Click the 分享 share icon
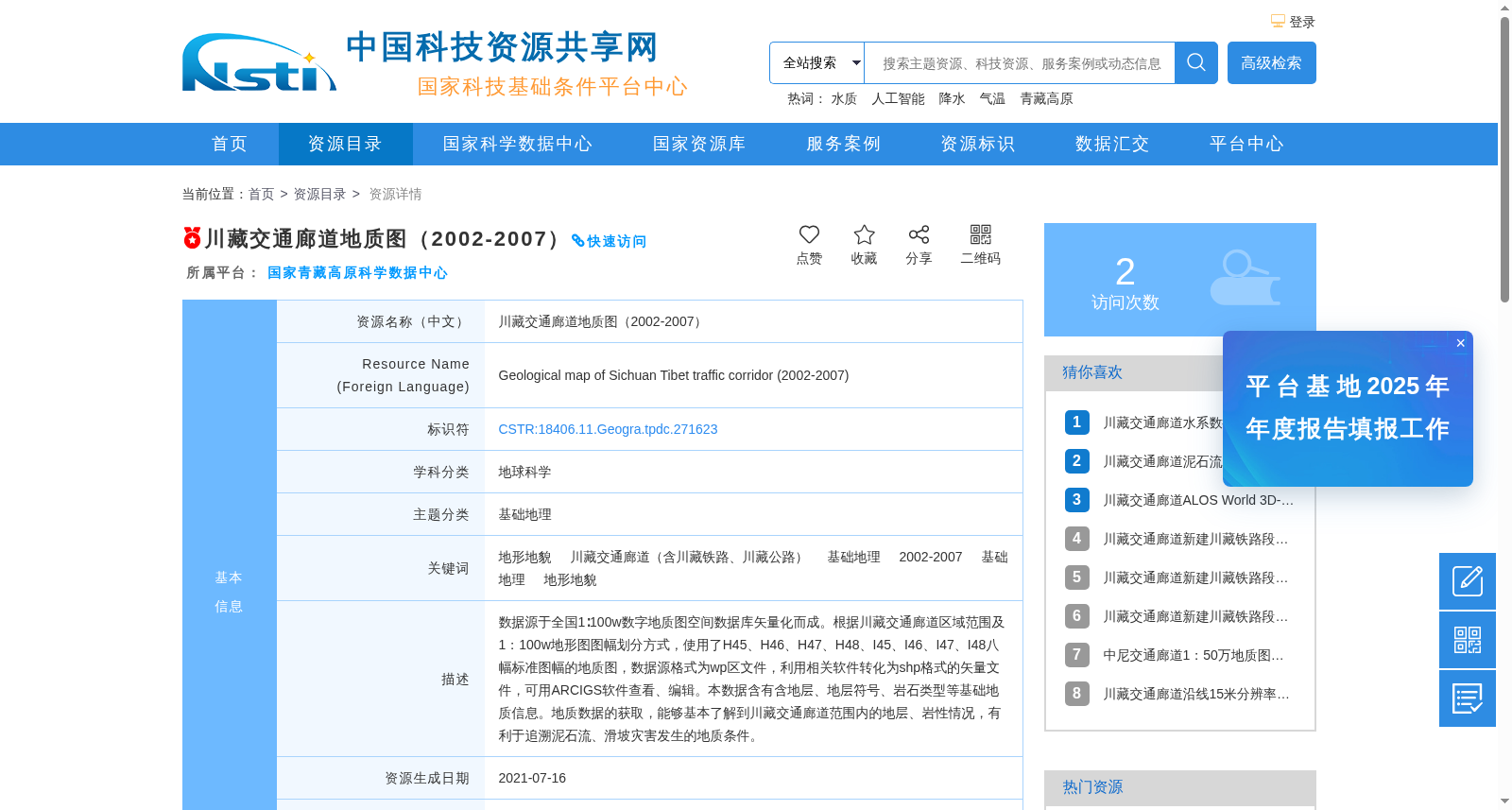1512x810 pixels. pyautogui.click(x=919, y=235)
